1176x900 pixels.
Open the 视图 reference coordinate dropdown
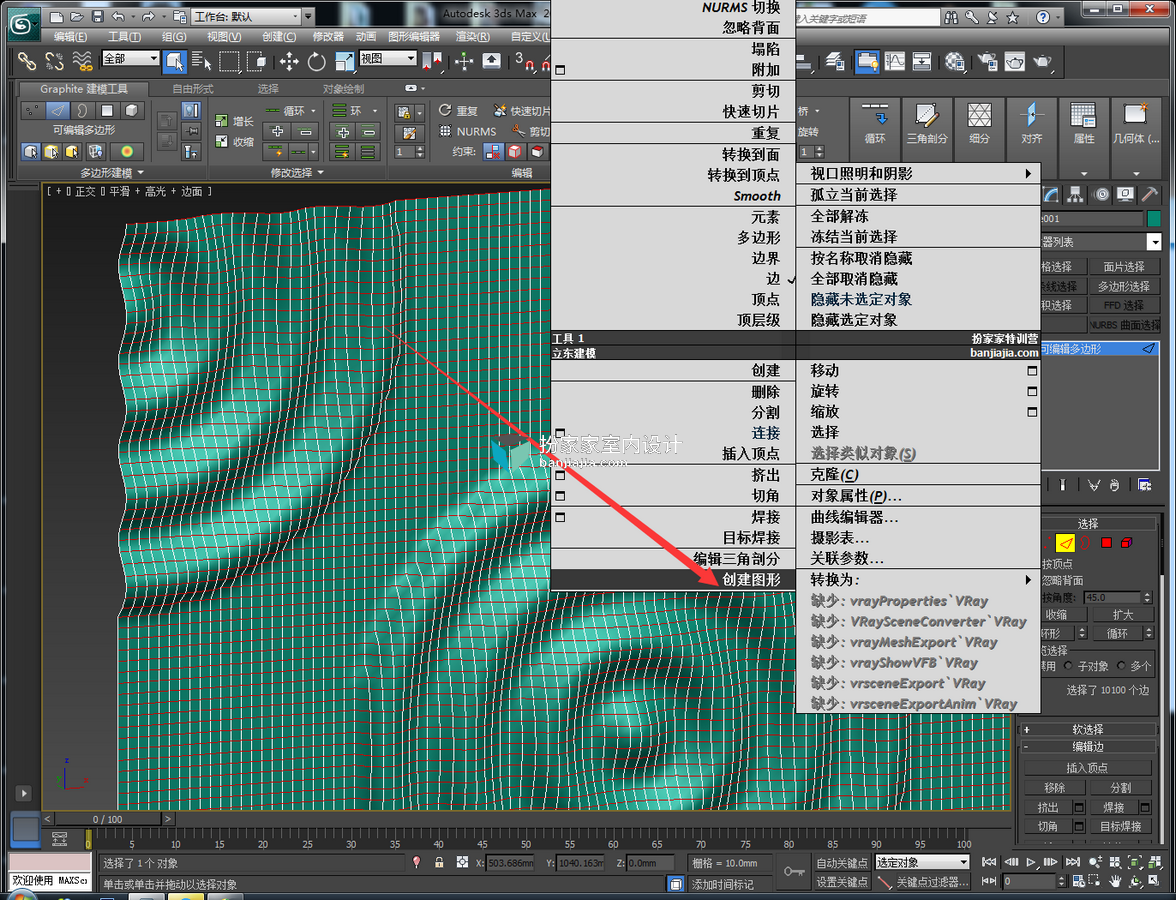(x=388, y=58)
